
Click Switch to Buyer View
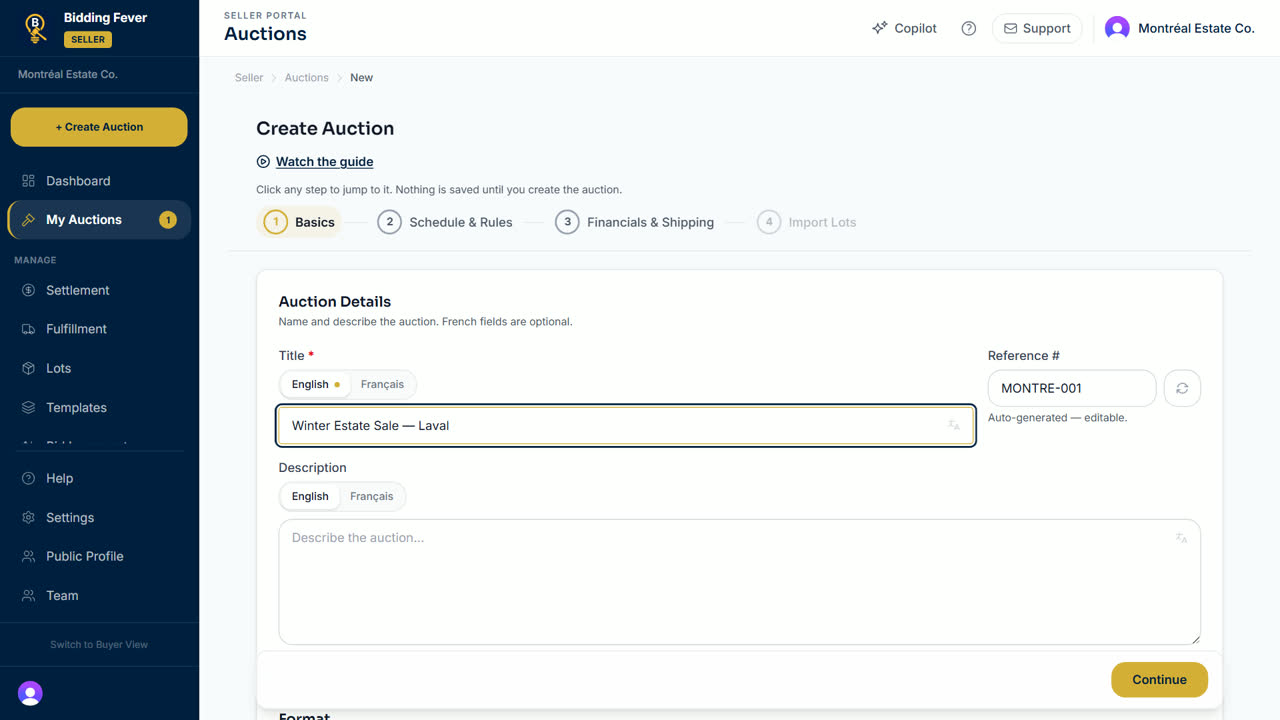point(99,644)
